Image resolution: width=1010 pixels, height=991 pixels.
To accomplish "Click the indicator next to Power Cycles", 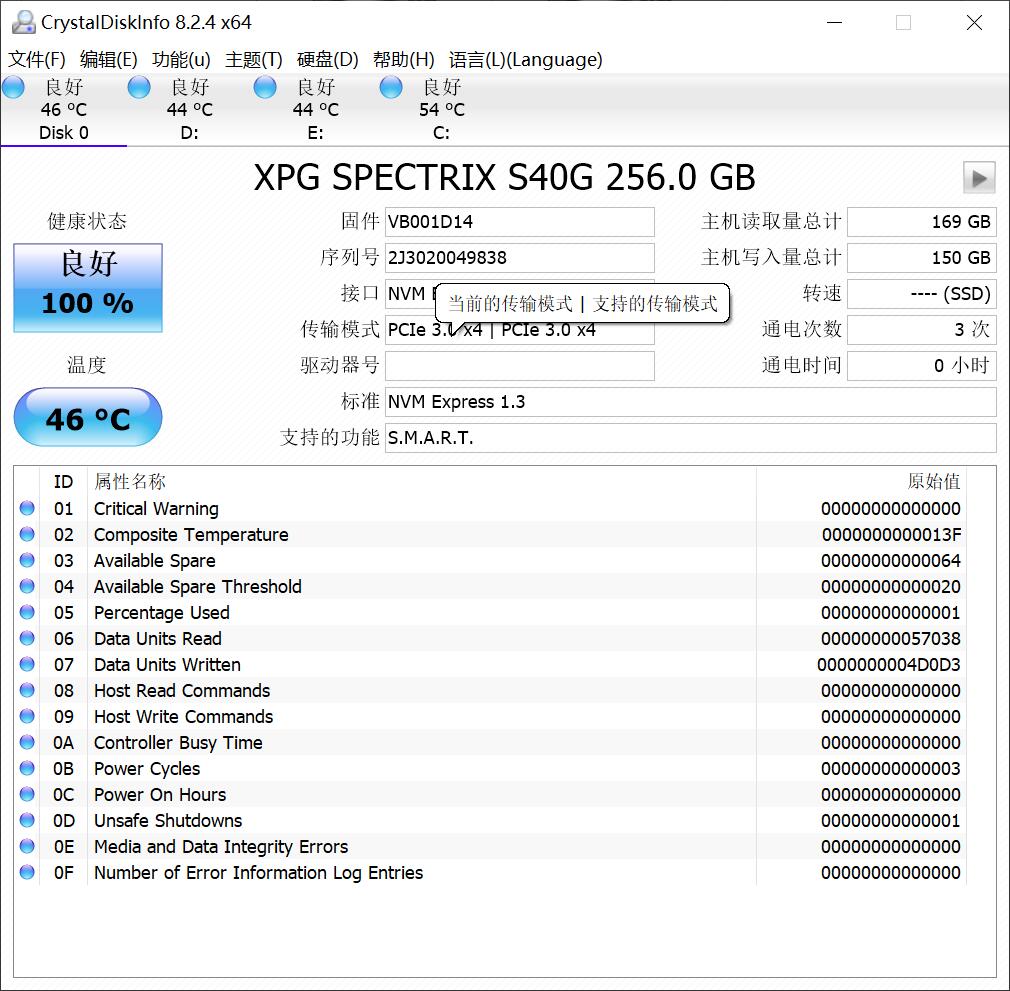I will pyautogui.click(x=27, y=768).
